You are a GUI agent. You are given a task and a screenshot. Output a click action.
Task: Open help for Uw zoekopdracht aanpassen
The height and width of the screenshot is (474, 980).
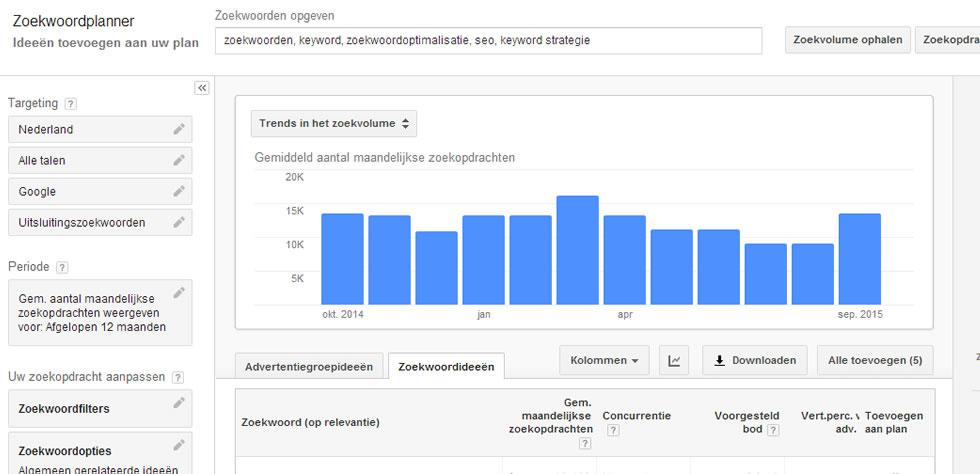coord(178,377)
